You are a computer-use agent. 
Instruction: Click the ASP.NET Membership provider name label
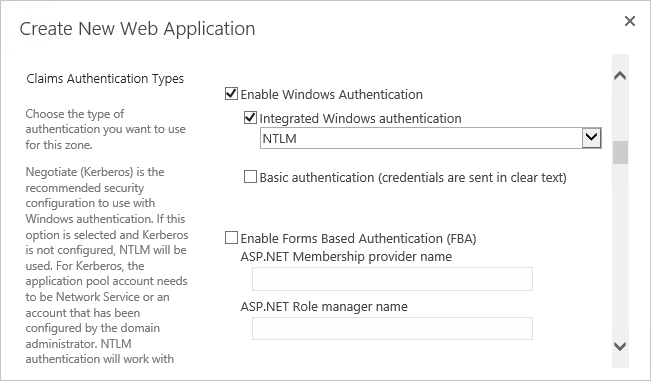(346, 256)
